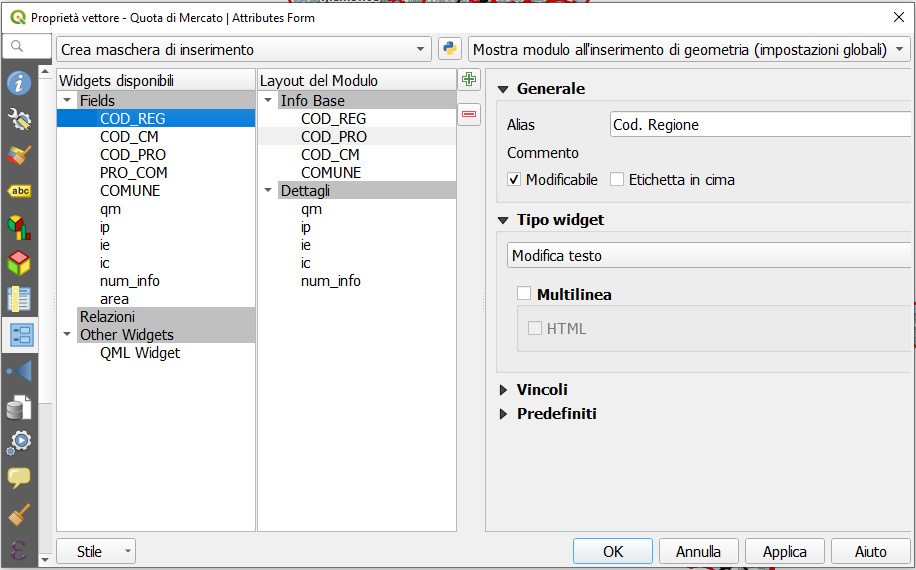Collapse the Tipo widget section
Viewport: 916px width, 570px height.
pyautogui.click(x=503, y=221)
